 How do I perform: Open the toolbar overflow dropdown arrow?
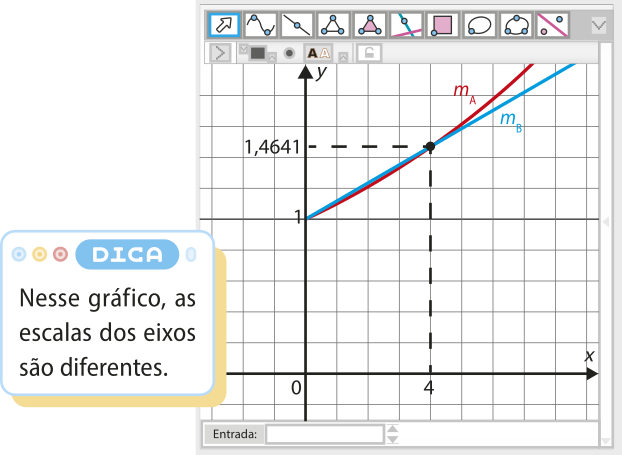[599, 26]
